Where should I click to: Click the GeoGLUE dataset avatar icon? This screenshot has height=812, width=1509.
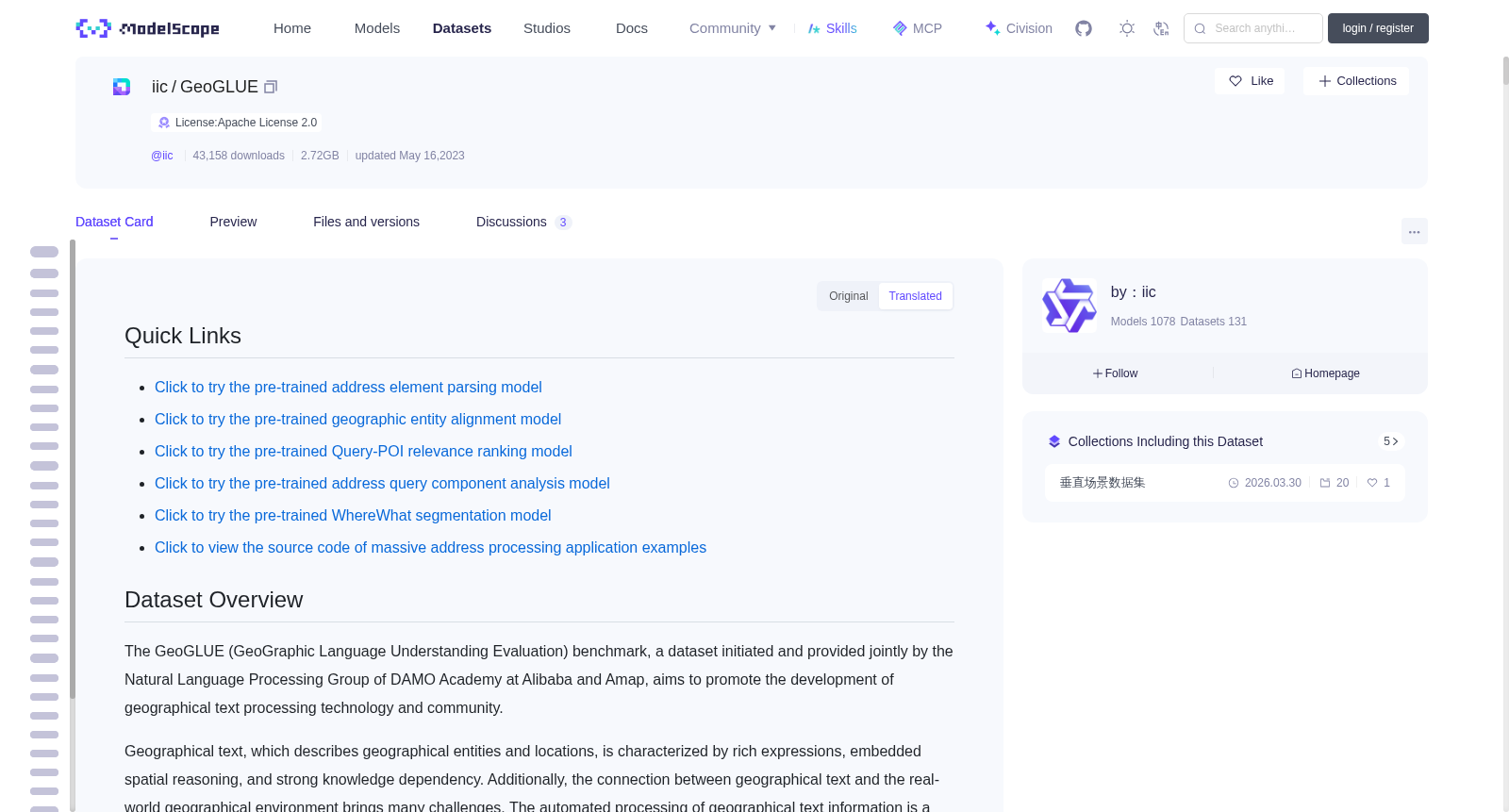(122, 87)
